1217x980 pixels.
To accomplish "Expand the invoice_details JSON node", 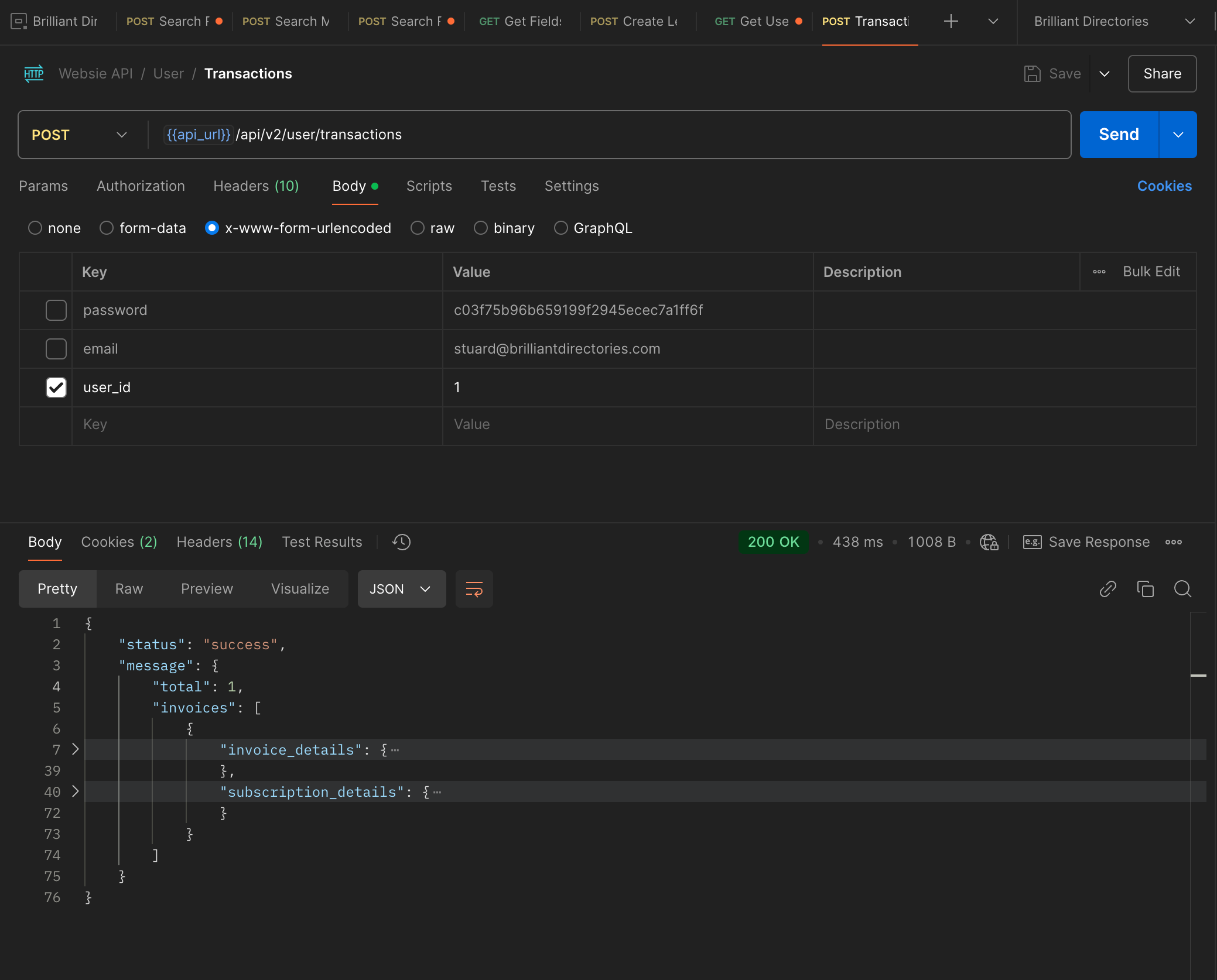I will click(75, 749).
